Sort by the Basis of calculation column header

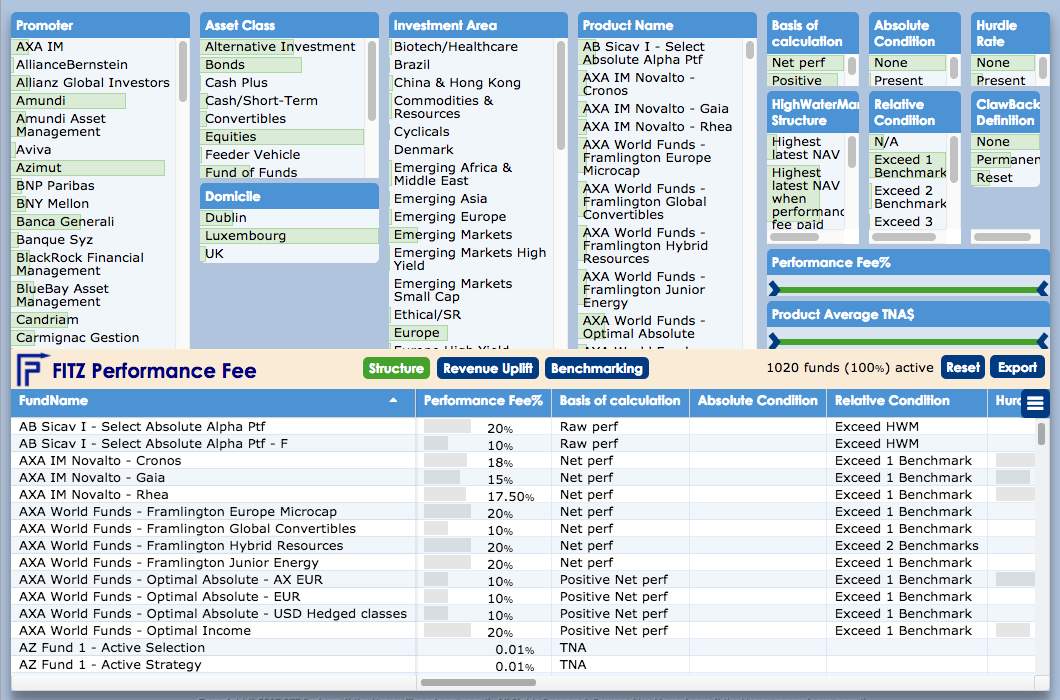click(620, 401)
